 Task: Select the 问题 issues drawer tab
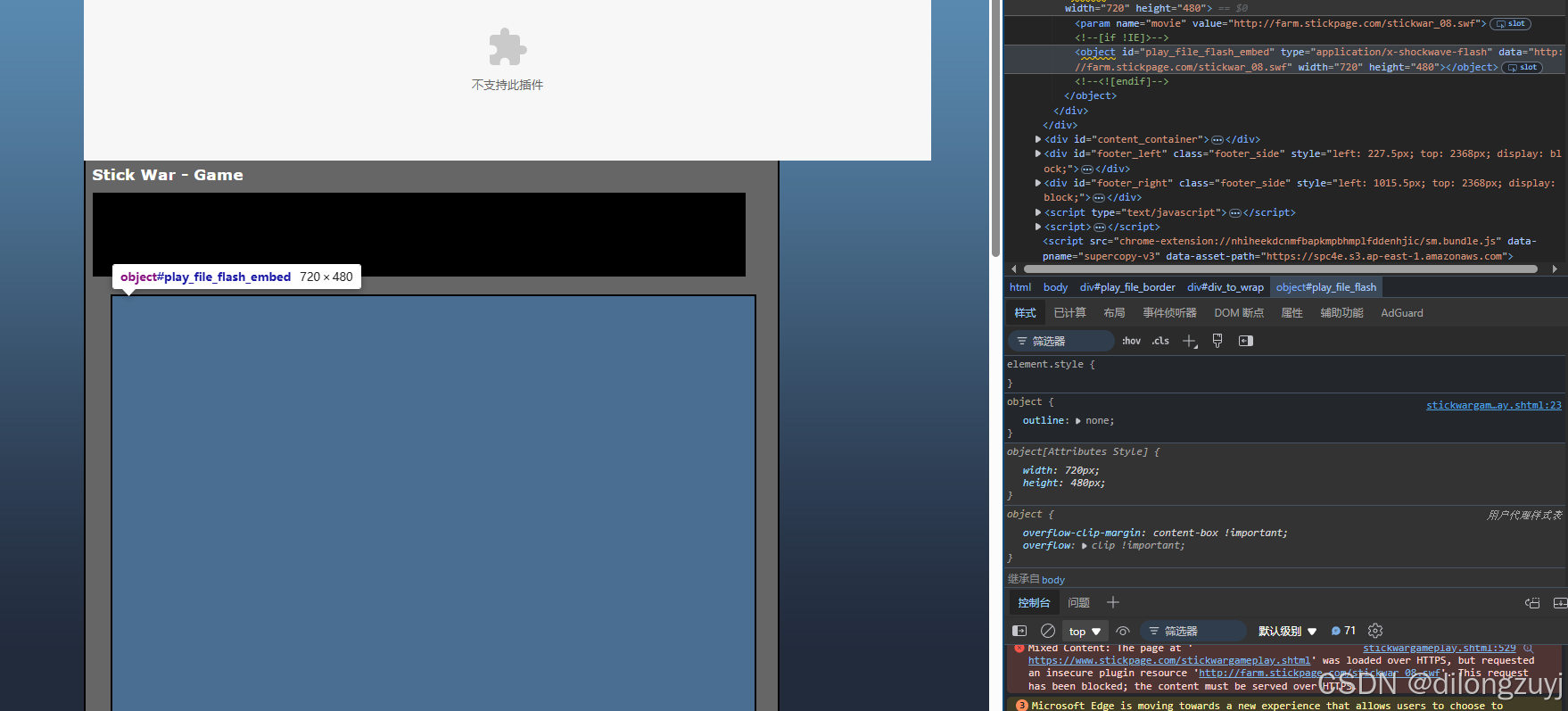[x=1079, y=603]
